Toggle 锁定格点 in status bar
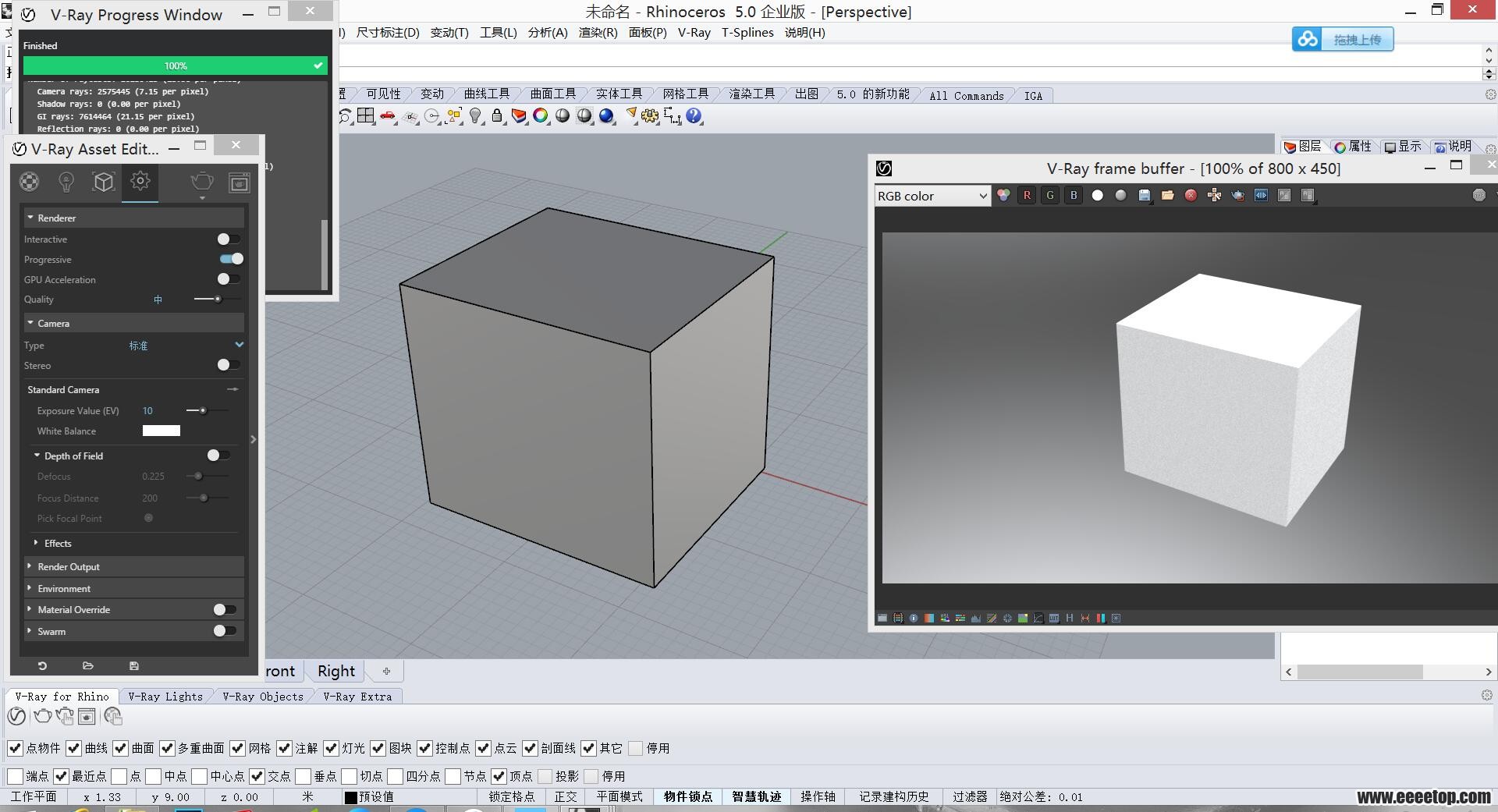 point(512,796)
